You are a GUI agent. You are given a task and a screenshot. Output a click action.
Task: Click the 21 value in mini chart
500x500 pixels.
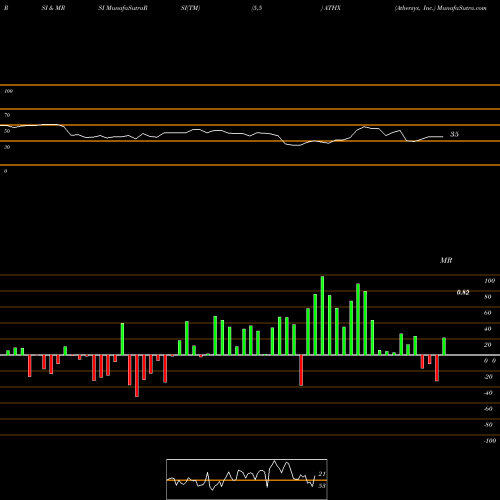(x=322, y=474)
